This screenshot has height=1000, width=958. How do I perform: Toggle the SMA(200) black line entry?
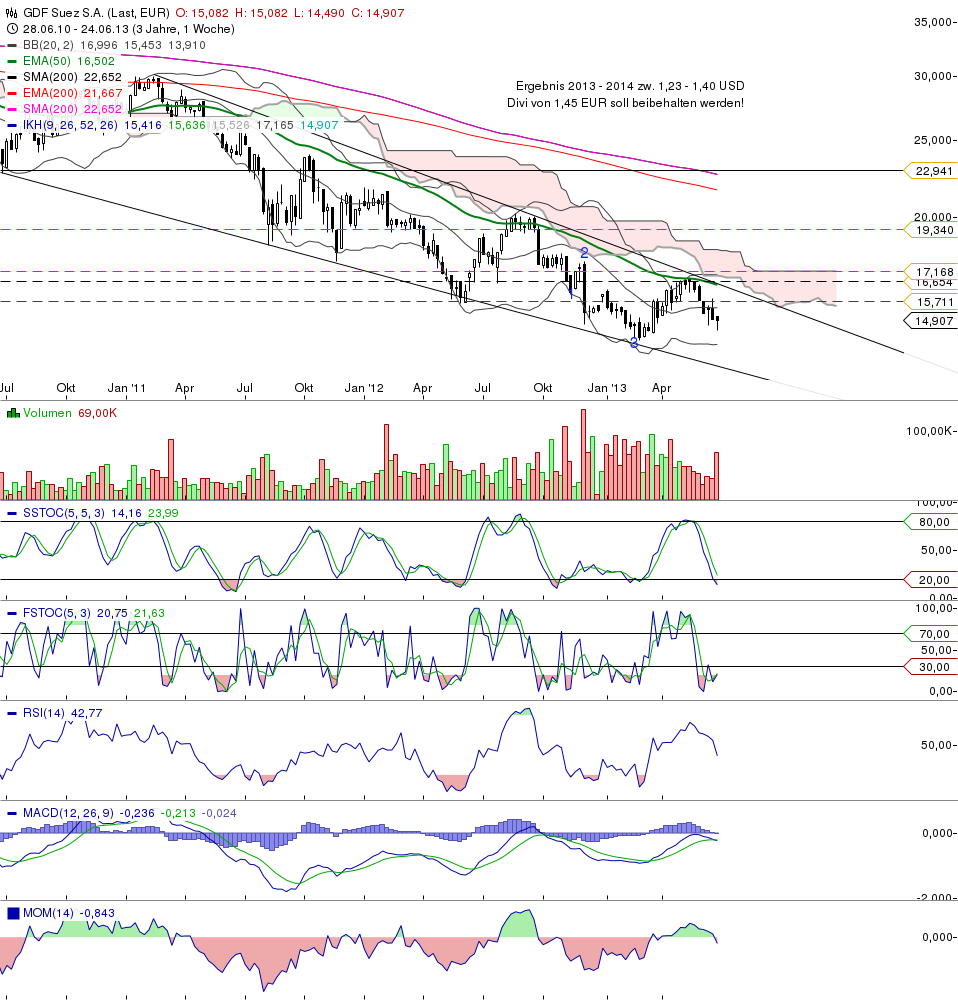click(x=48, y=76)
